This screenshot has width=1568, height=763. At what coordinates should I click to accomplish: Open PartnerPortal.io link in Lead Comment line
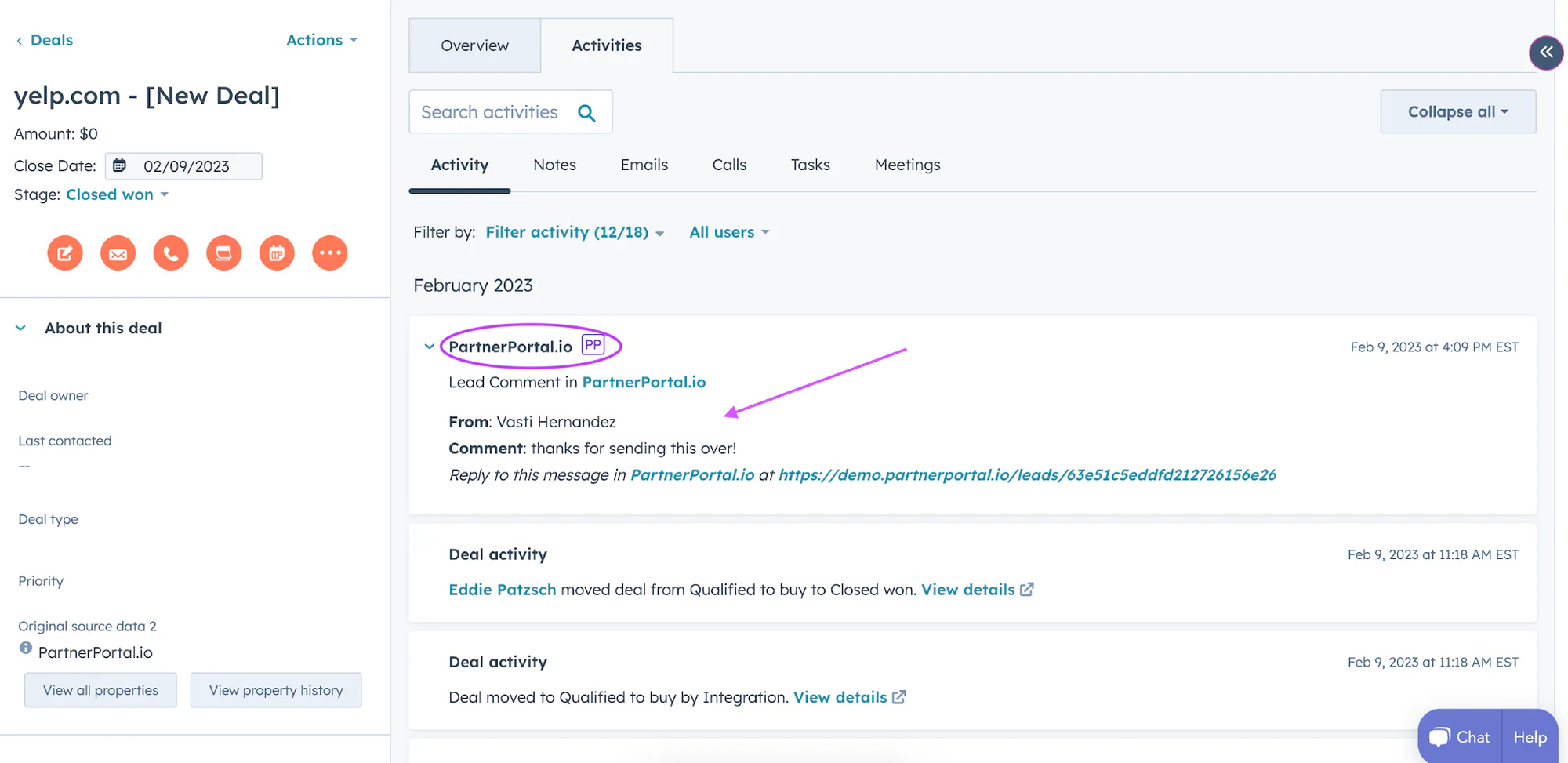click(x=644, y=382)
